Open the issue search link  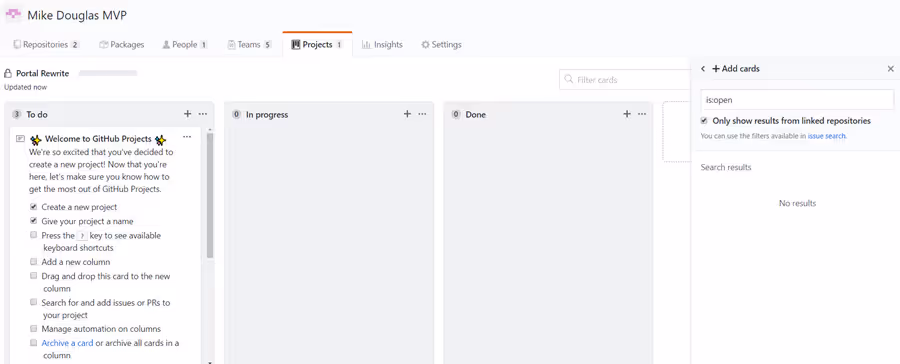point(827,137)
